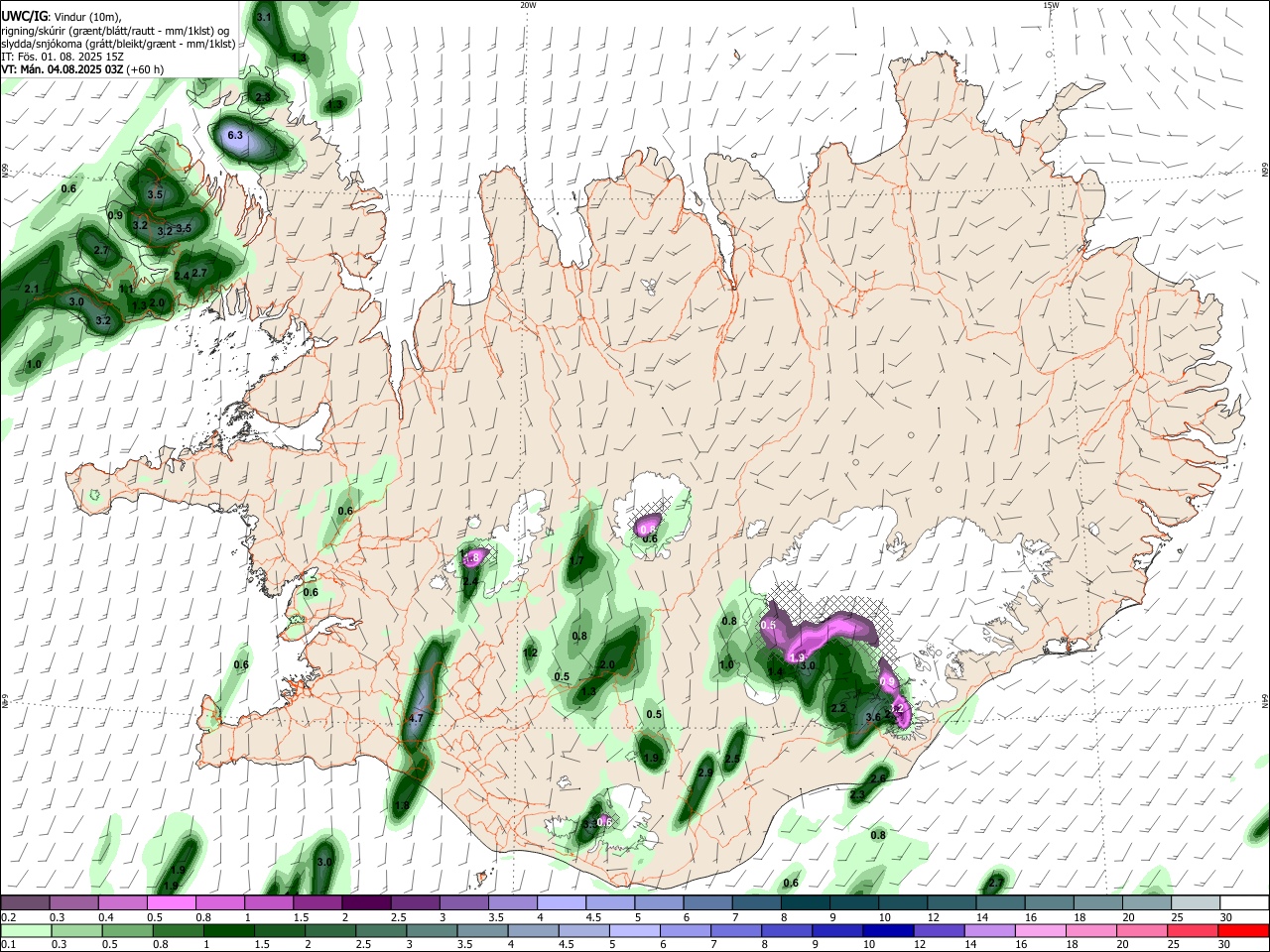Pick the dark purple 2–2.5 snow swatch
The height and width of the screenshot is (952, 1270).
tap(366, 903)
